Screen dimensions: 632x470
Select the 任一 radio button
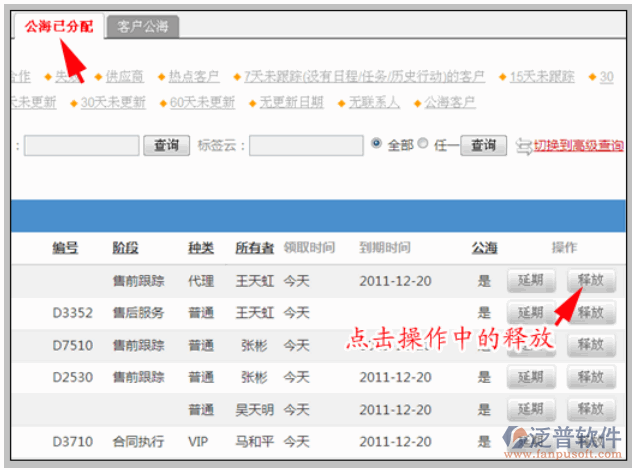(423, 144)
